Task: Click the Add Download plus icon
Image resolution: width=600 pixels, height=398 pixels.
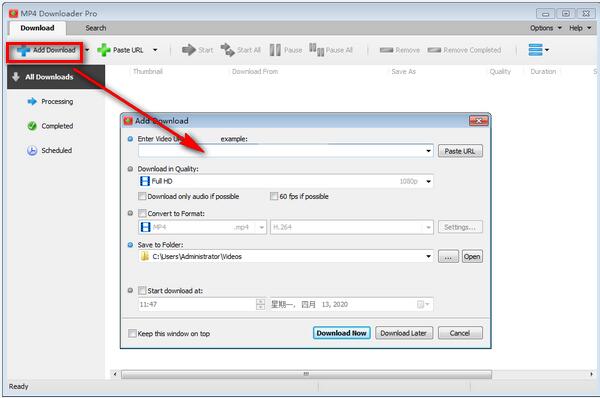Action: (x=23, y=51)
